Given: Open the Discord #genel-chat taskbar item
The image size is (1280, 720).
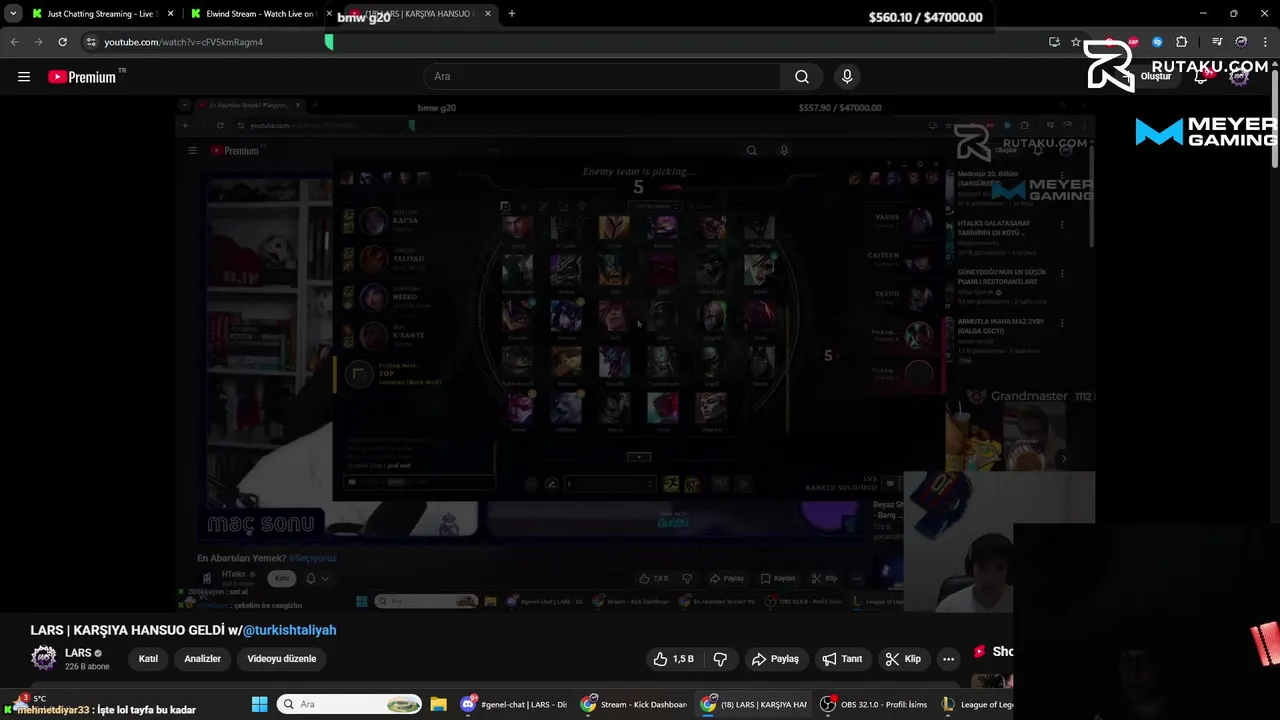Looking at the screenshot, I should pos(514,704).
